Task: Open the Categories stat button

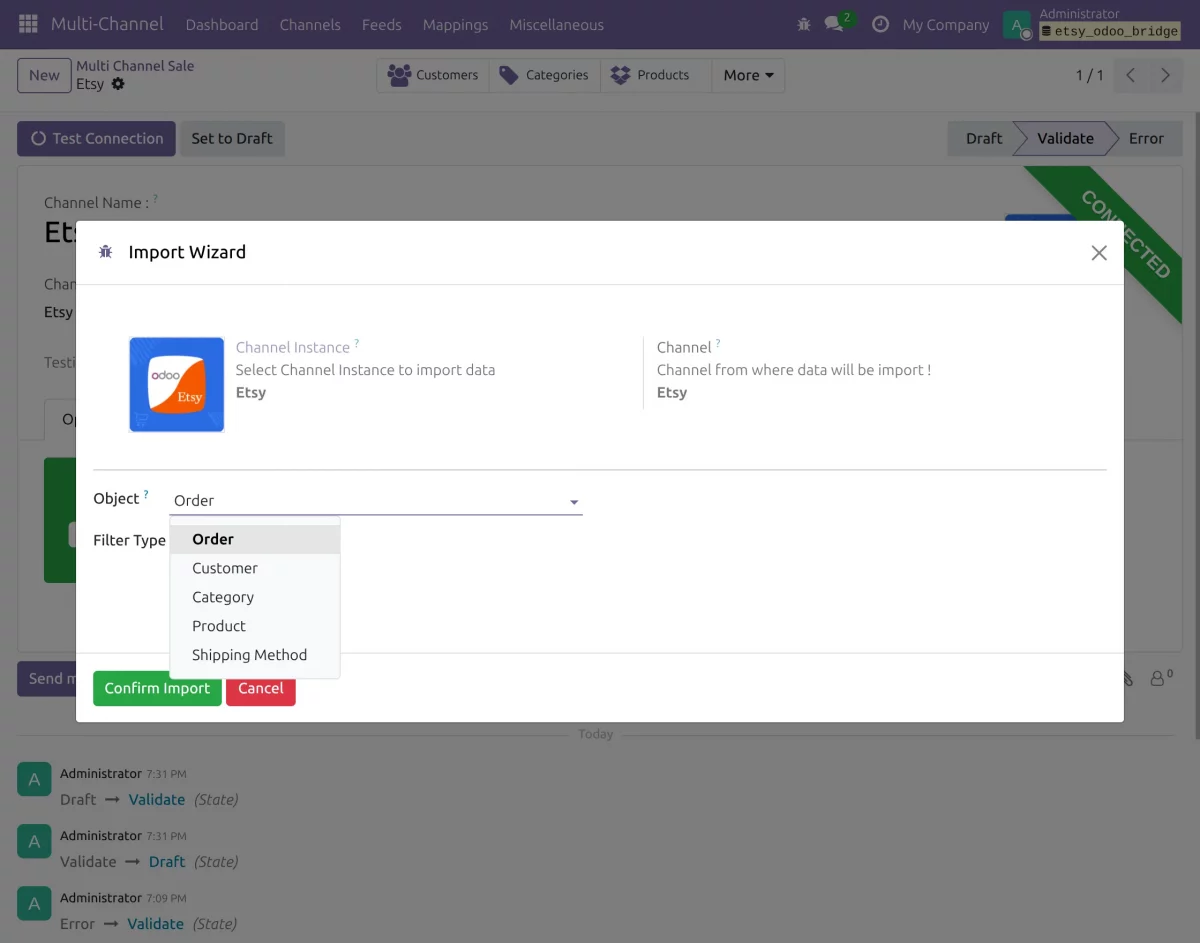Action: [x=545, y=75]
